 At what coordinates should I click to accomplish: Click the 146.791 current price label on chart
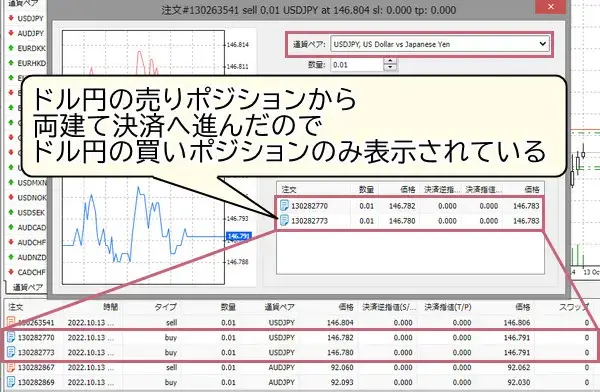(239, 236)
